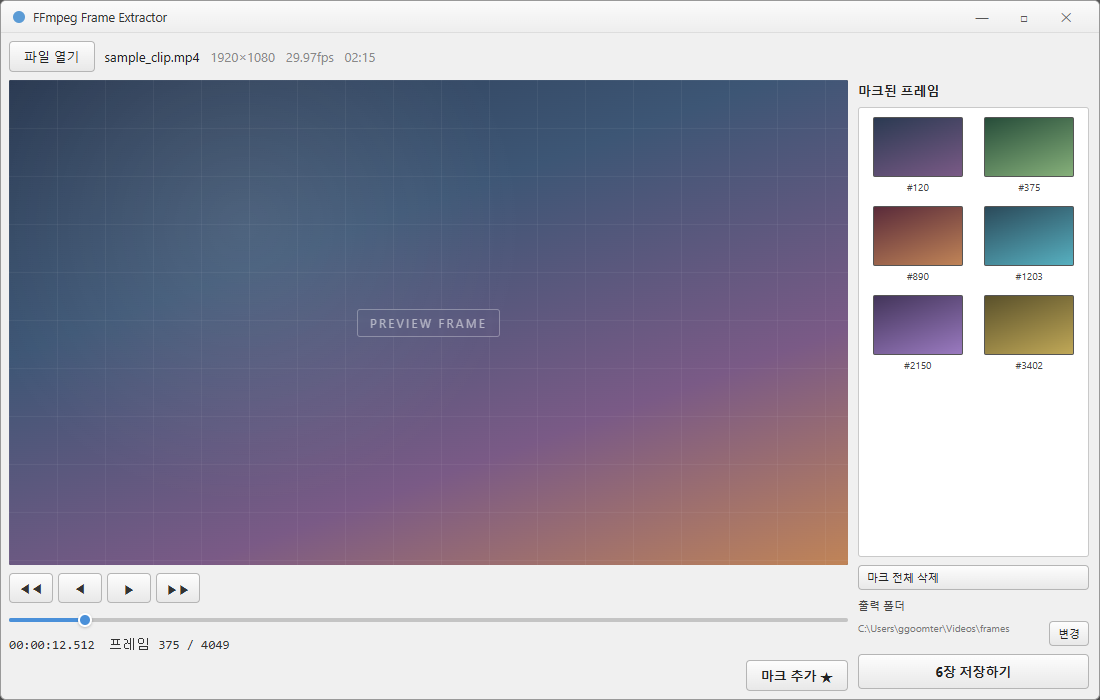Click the timecode 00:00:12.512
The image size is (1100, 700).
52,645
